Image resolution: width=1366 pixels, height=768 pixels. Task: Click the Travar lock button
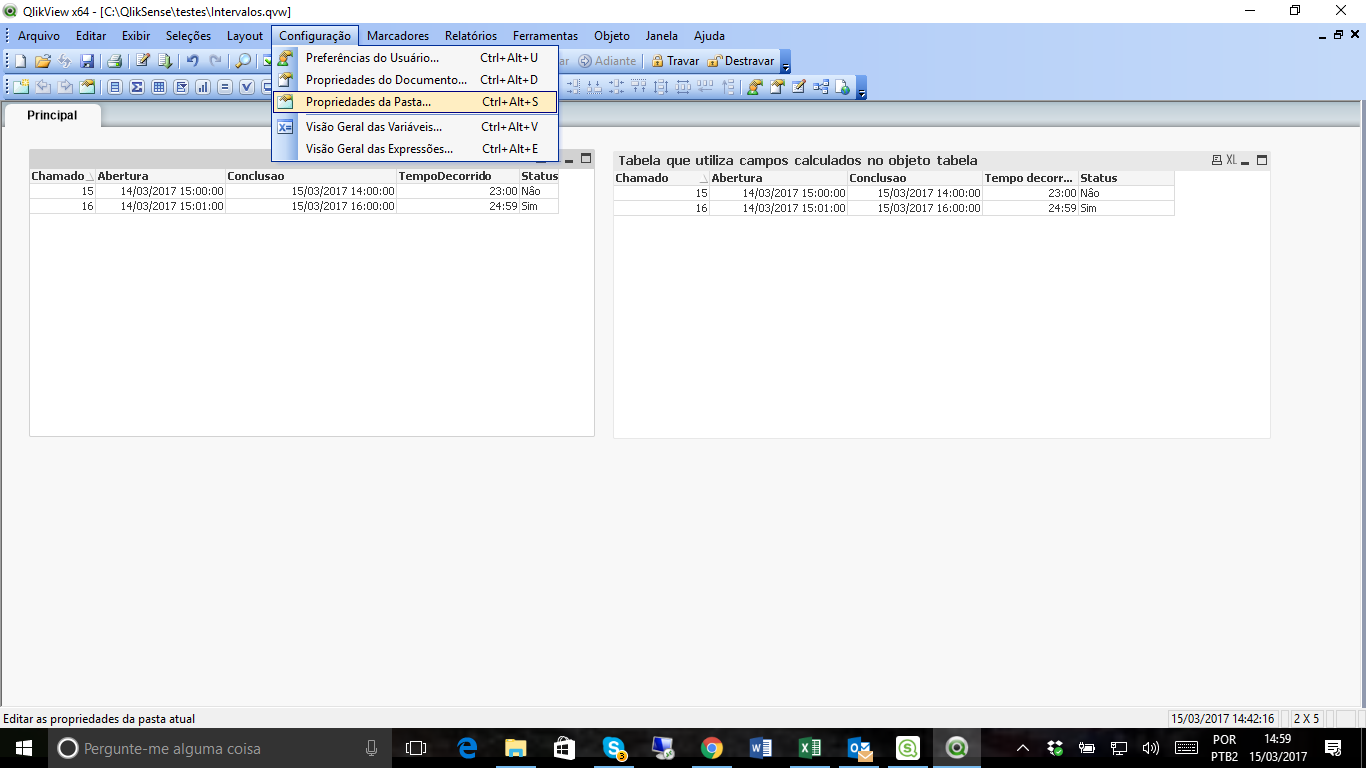[x=675, y=61]
